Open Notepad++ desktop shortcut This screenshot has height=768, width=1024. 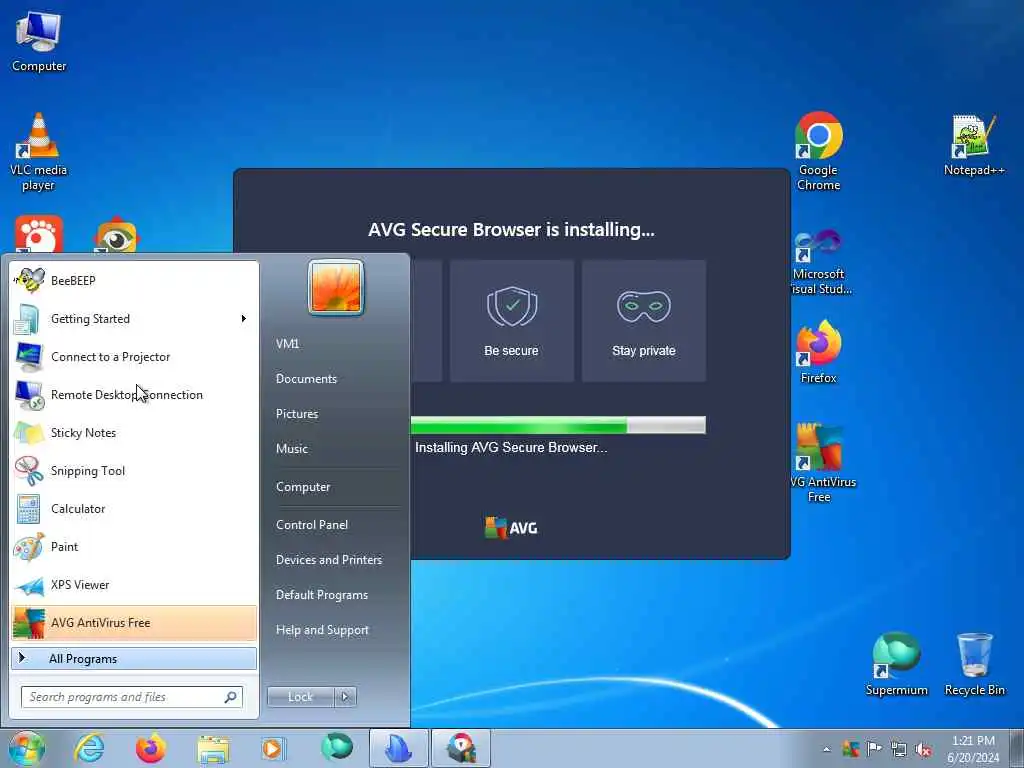(x=974, y=145)
